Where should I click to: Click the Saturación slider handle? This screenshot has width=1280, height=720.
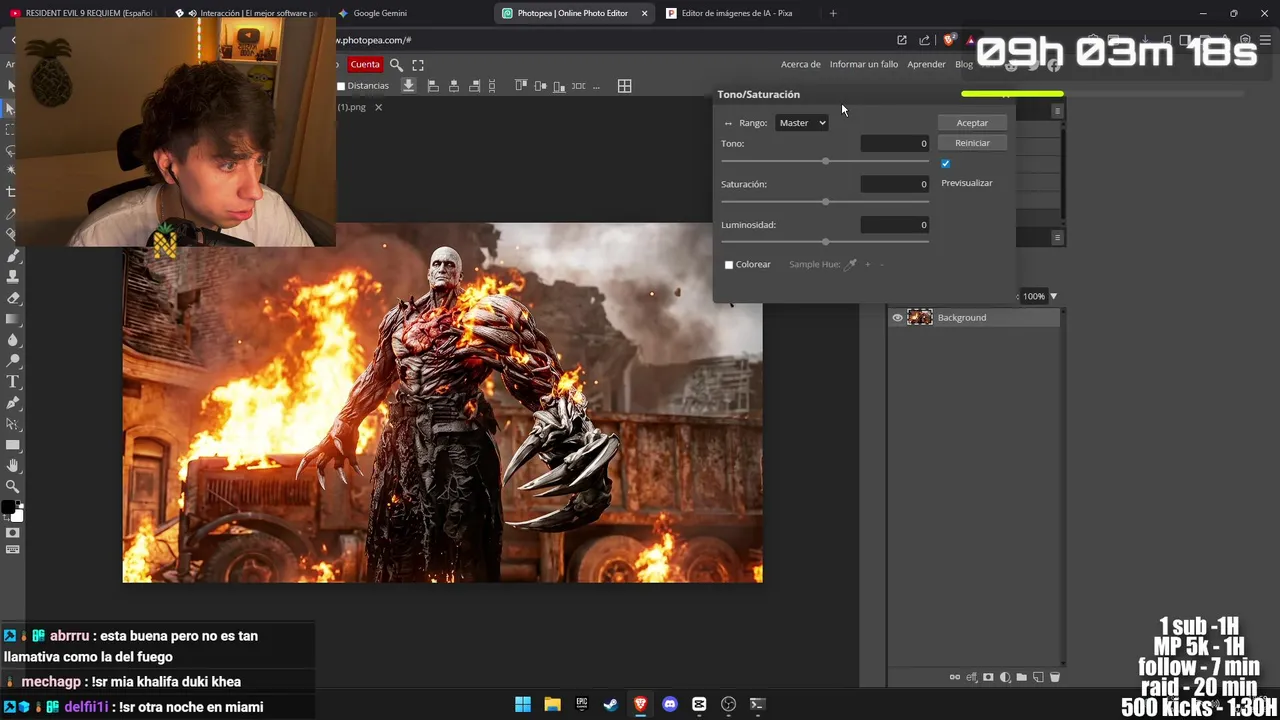tap(825, 201)
